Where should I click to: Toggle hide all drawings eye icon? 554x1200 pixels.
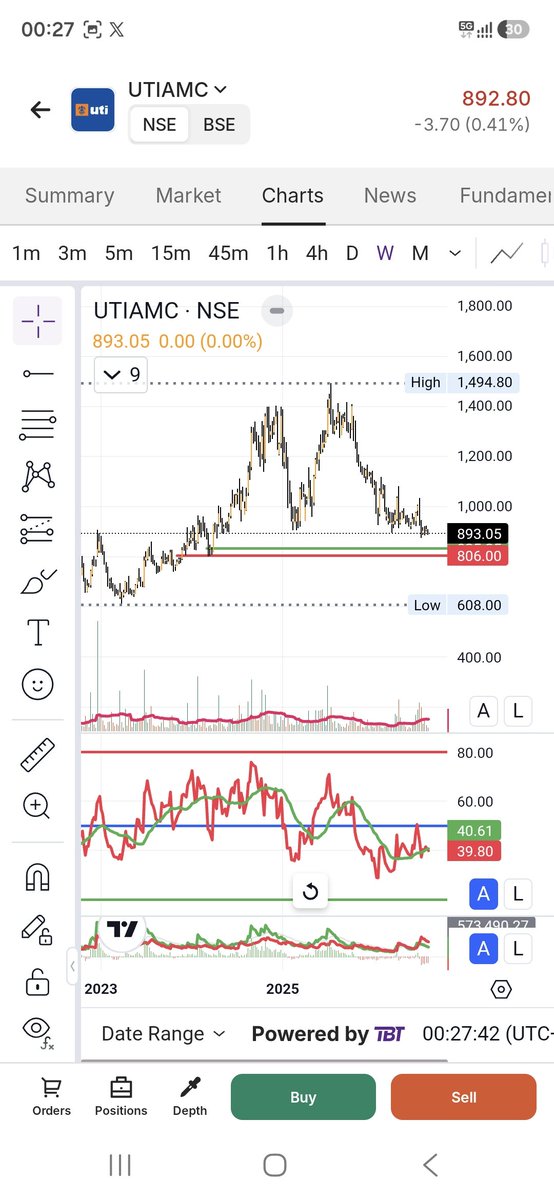pyautogui.click(x=38, y=1031)
